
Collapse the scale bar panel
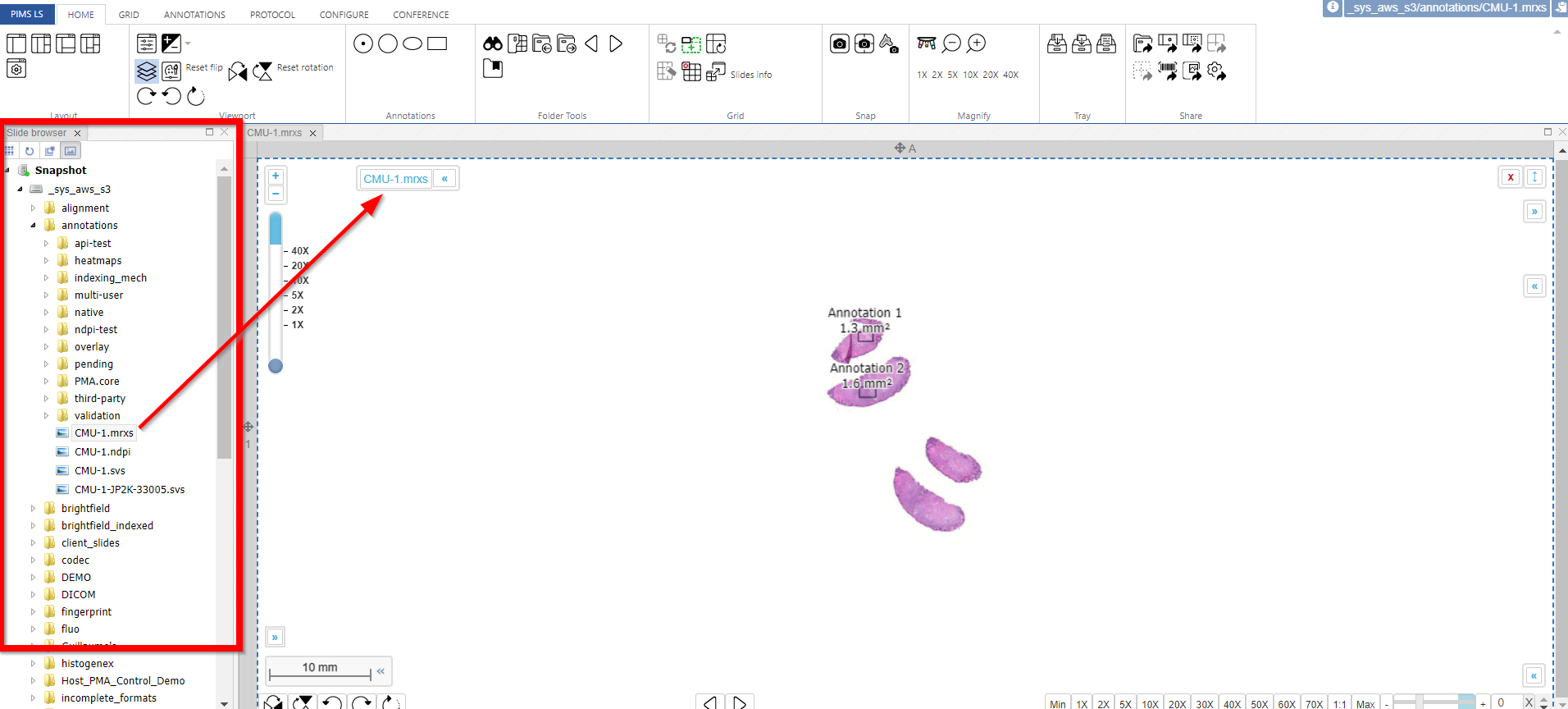[381, 670]
